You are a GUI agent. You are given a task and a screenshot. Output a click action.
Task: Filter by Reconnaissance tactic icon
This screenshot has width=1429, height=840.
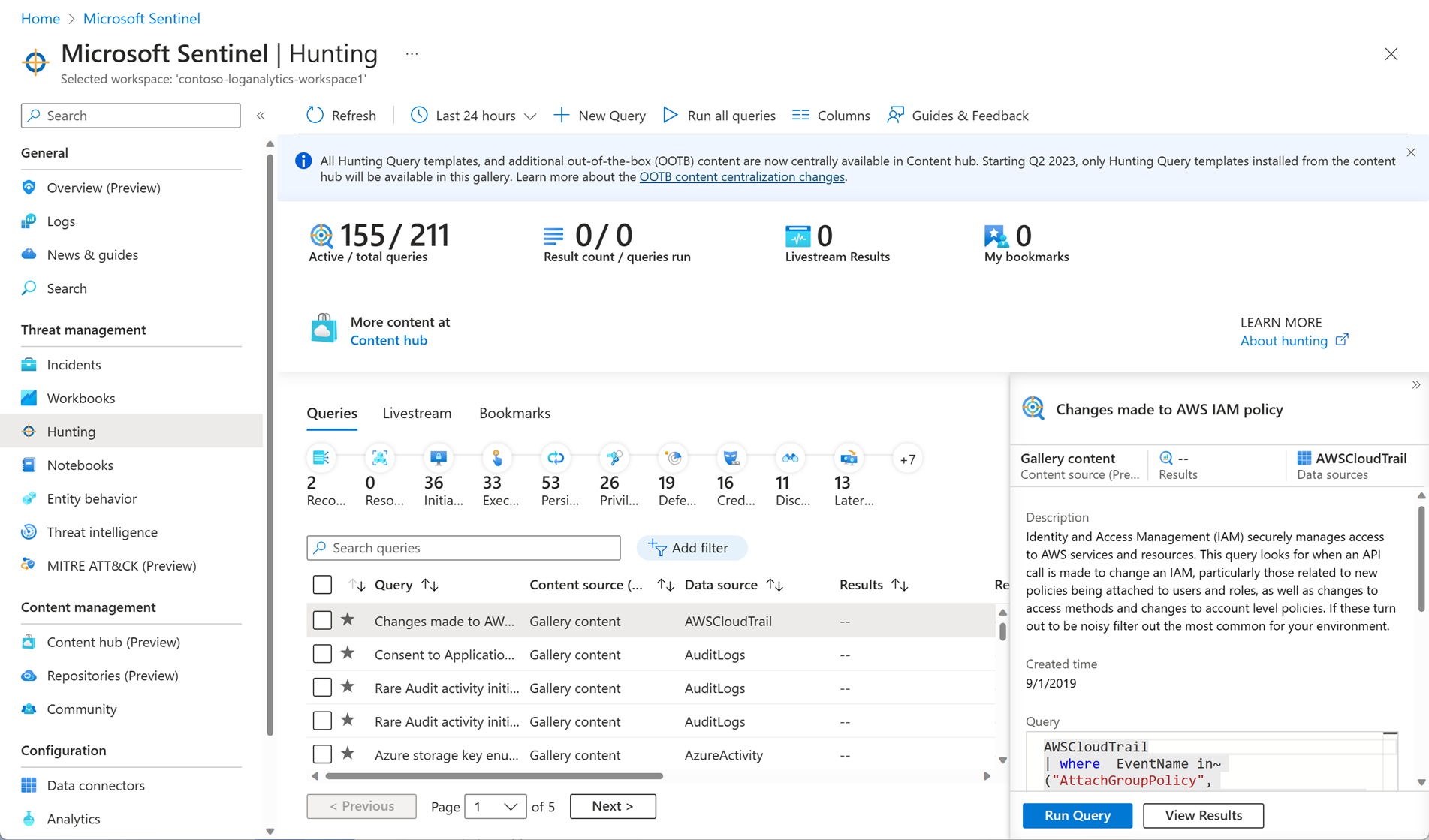coord(321,458)
